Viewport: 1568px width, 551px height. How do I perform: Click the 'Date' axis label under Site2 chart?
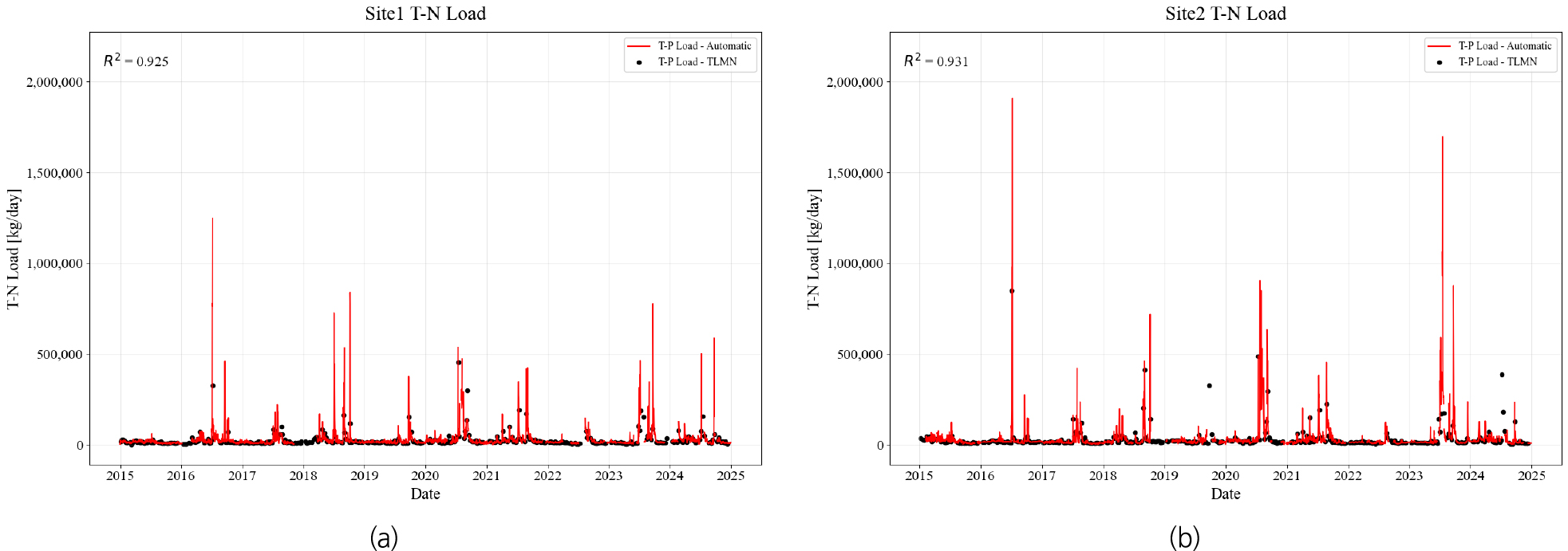click(1225, 494)
